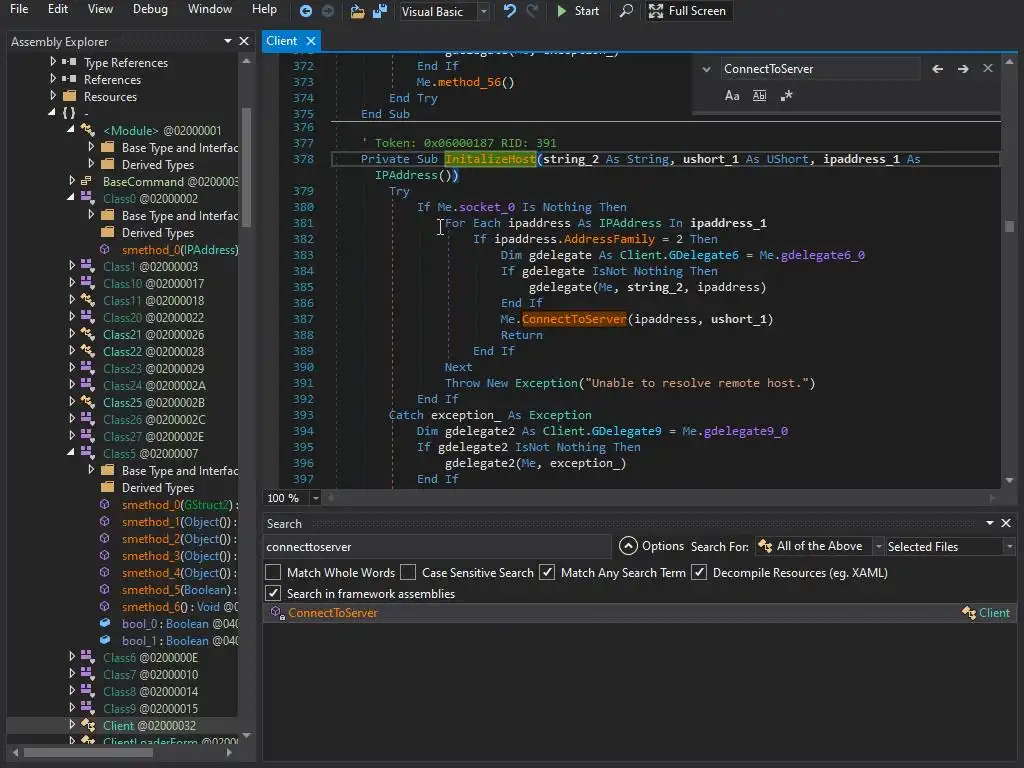Click the Save All toolbar icon
The height and width of the screenshot is (768, 1024).
379,11
